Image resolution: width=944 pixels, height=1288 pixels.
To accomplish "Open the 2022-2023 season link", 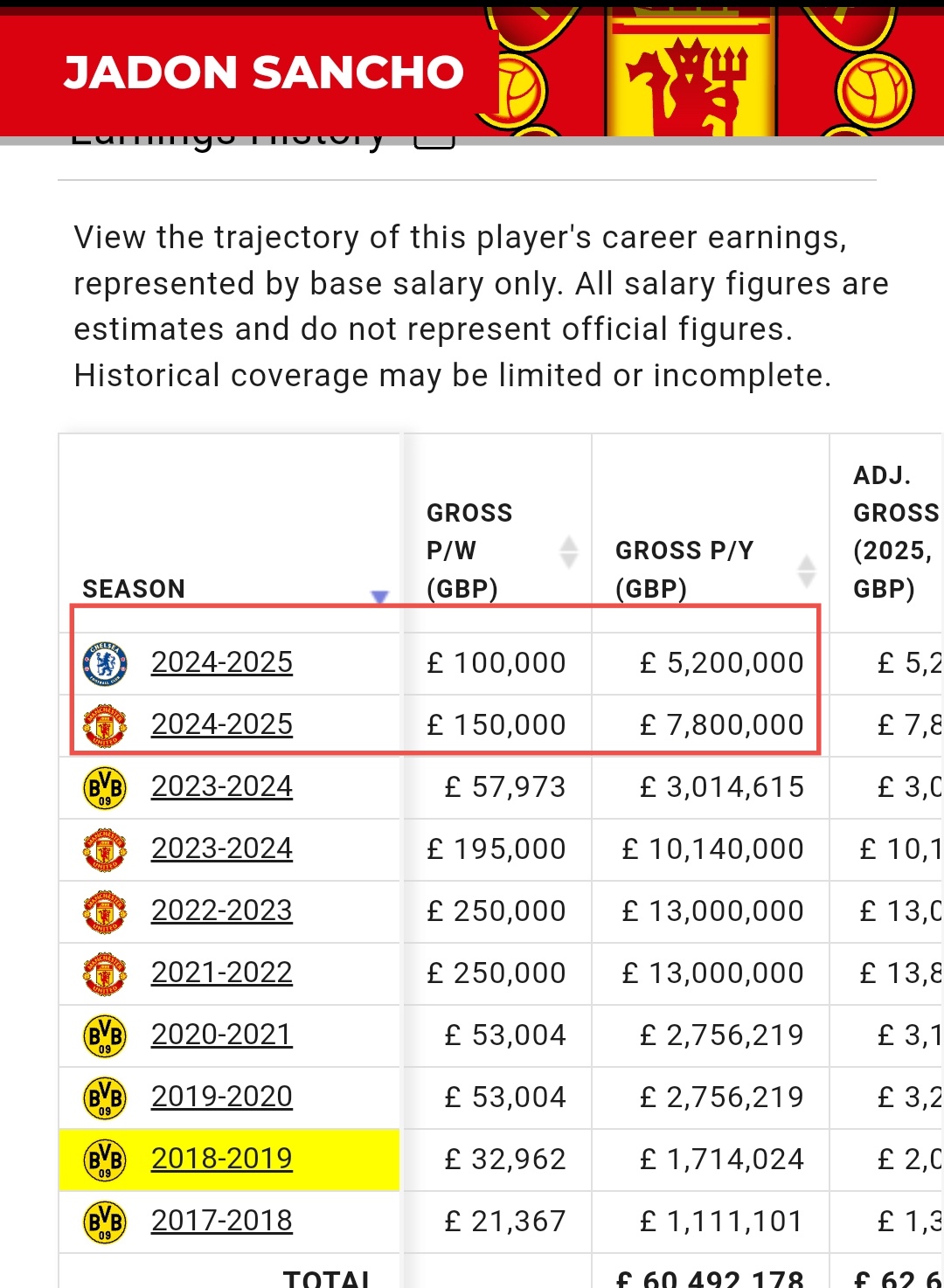I will point(222,911).
